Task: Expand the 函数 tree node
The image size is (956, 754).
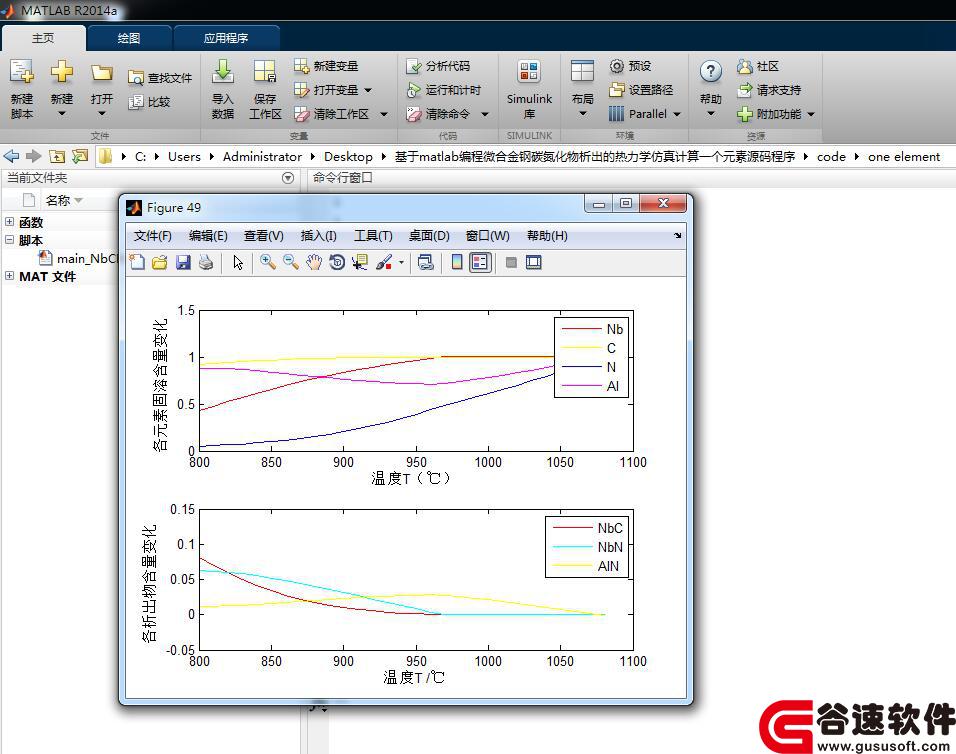Action: 10,222
